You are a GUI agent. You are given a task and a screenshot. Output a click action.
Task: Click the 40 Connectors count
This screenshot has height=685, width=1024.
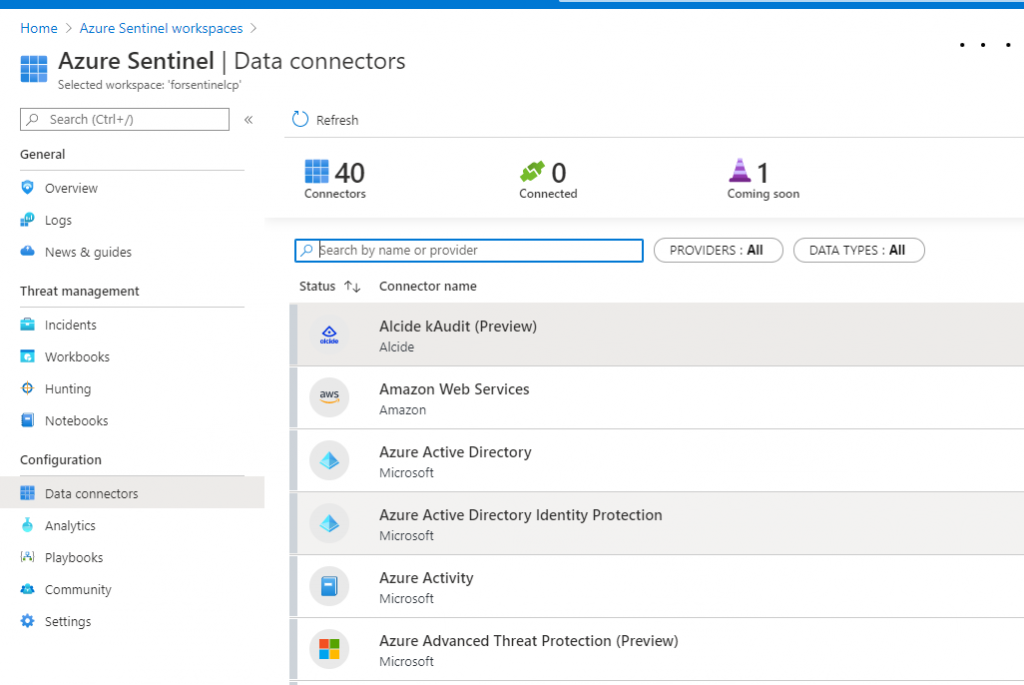click(349, 173)
